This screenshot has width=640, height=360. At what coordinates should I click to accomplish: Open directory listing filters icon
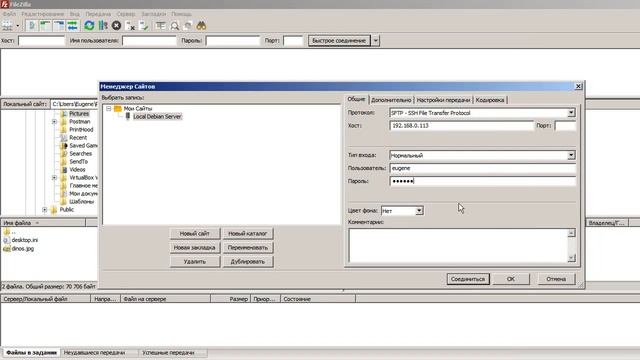tap(160, 26)
